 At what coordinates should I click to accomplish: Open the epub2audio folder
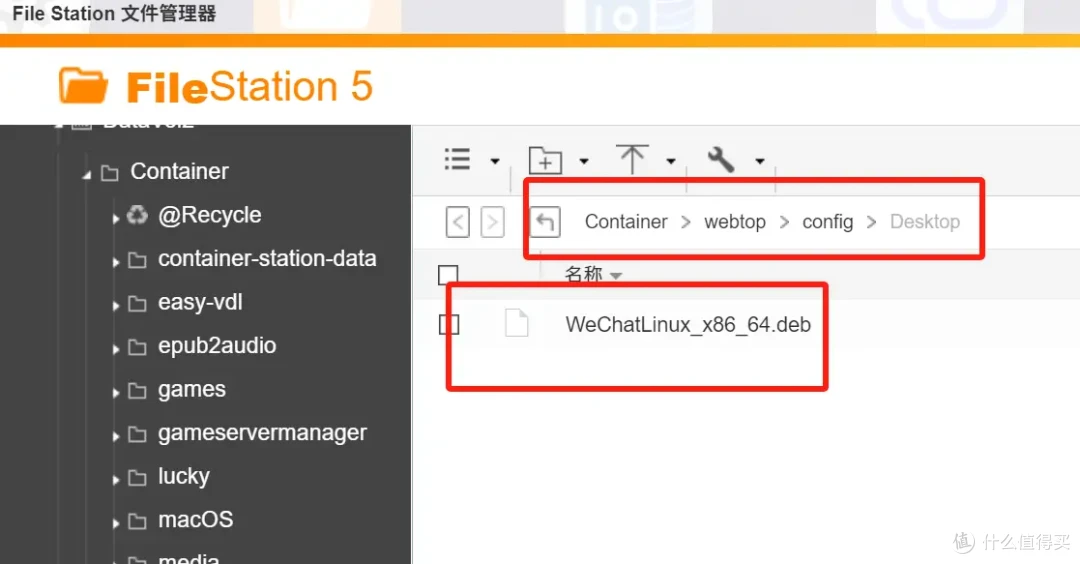217,345
